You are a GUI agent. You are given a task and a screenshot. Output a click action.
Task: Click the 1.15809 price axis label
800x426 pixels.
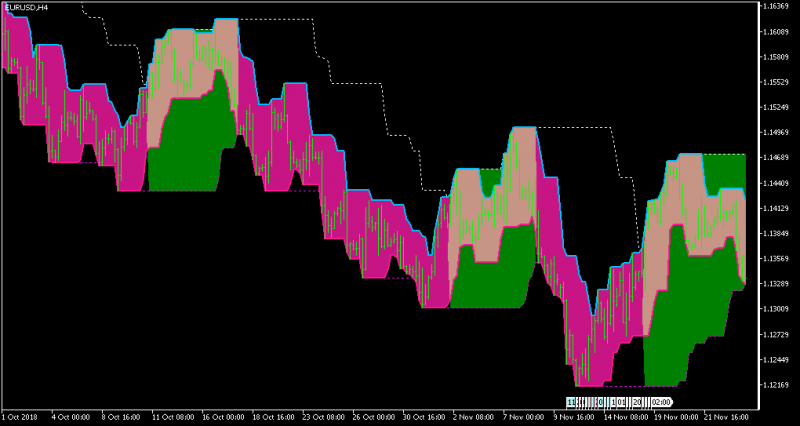pyautogui.click(x=774, y=57)
